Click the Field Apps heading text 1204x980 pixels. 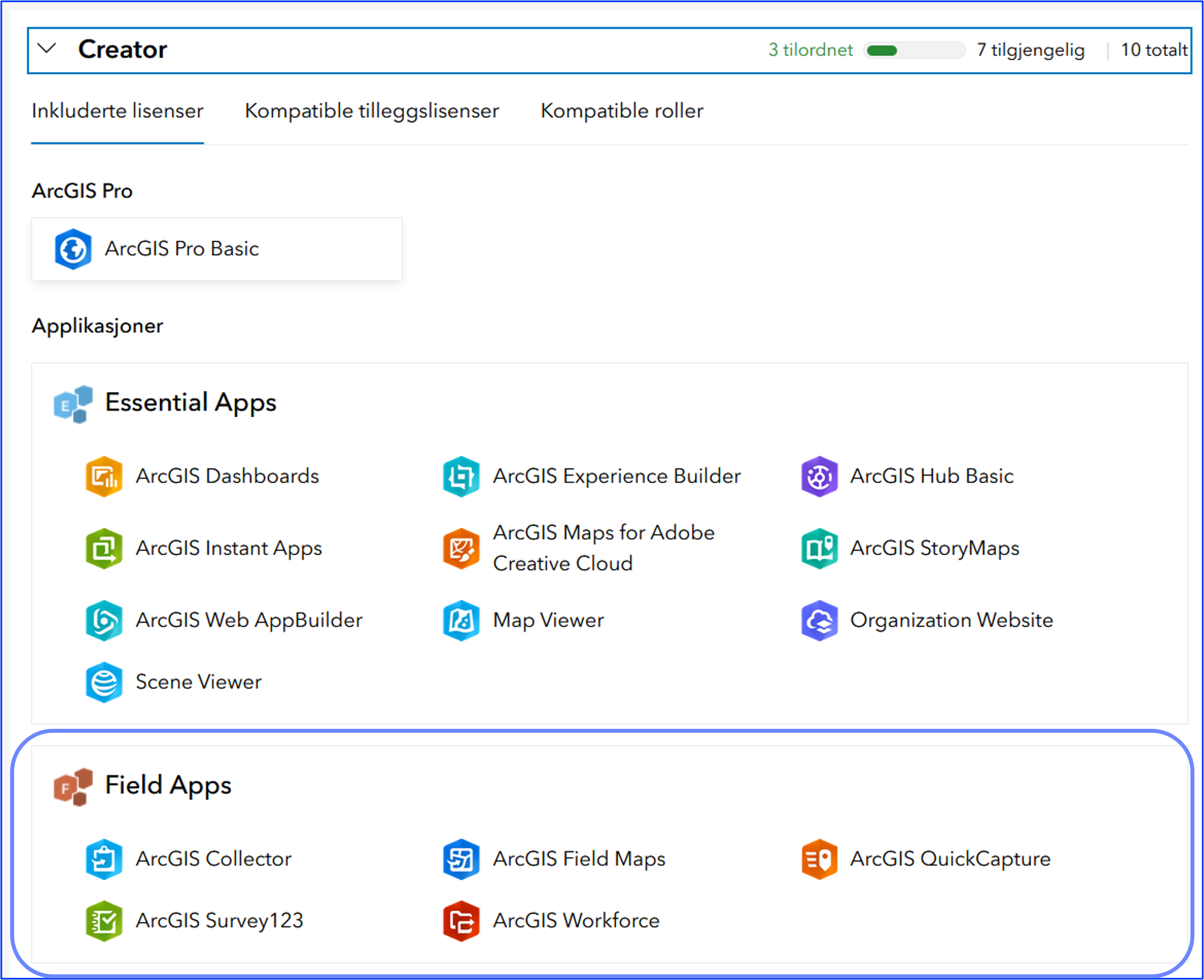coord(168,786)
